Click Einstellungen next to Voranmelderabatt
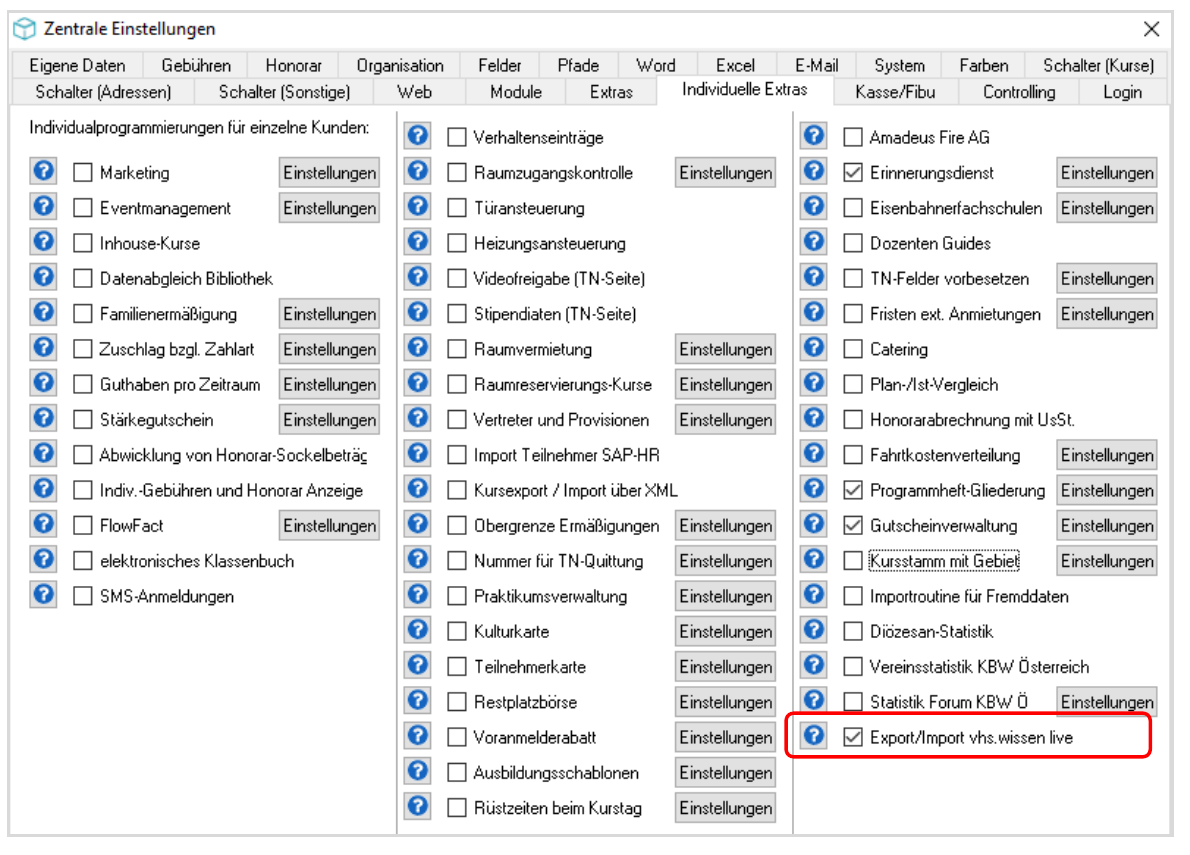Viewport: 1190px width, 855px height. [x=726, y=737]
